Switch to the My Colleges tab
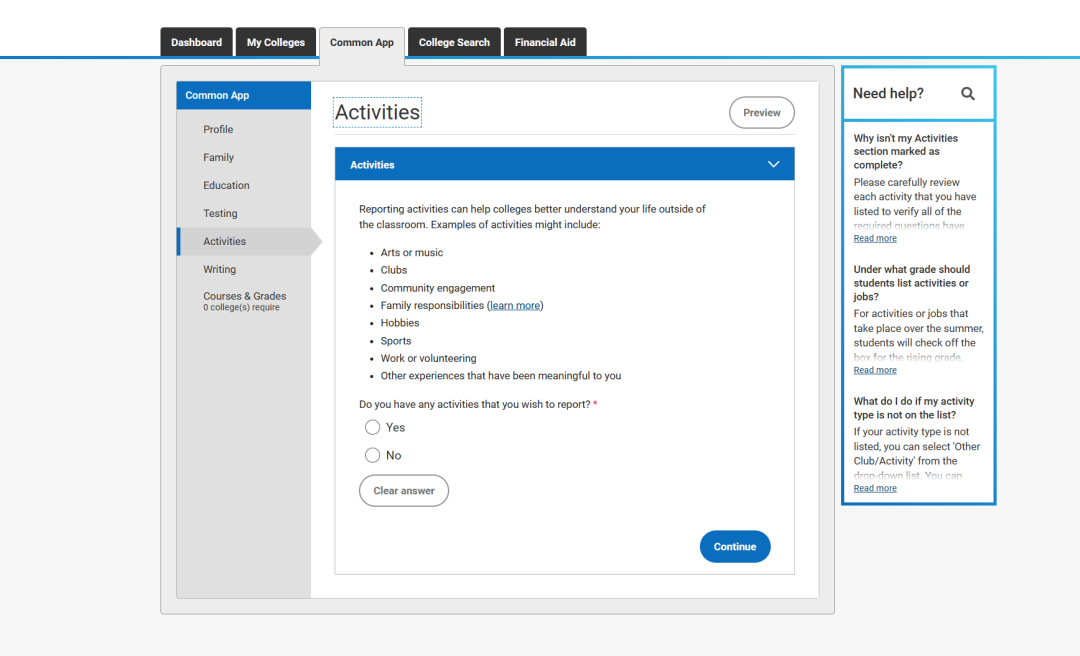 tap(276, 42)
